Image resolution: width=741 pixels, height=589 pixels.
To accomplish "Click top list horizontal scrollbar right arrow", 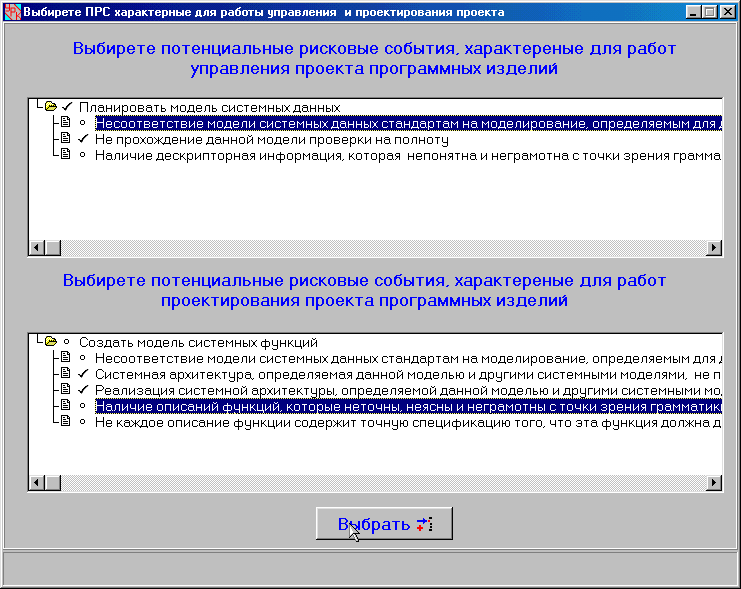I will (x=714, y=247).
